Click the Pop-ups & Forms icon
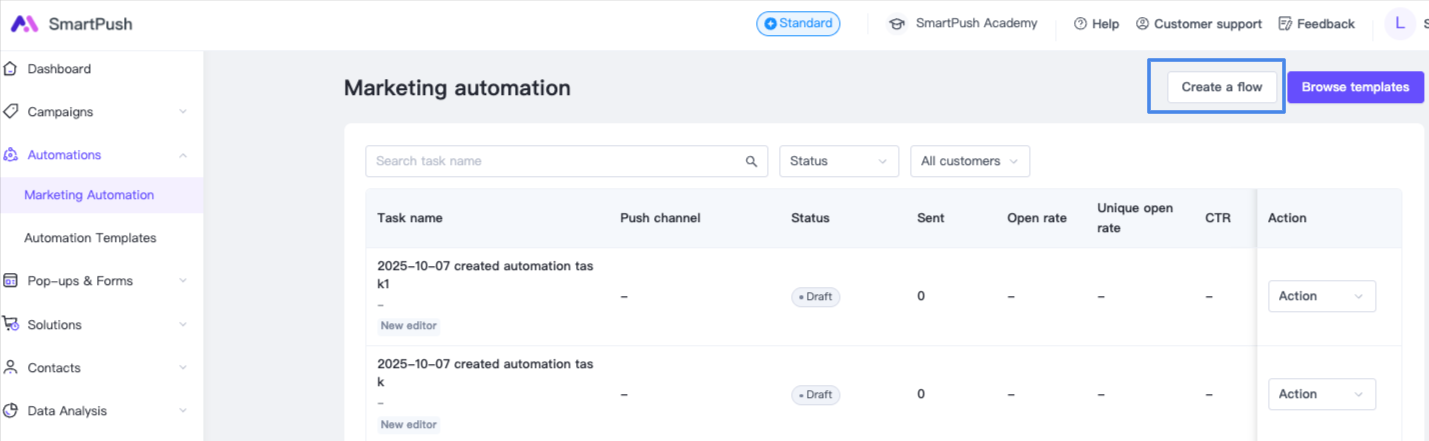The image size is (1429, 441). coord(11,281)
